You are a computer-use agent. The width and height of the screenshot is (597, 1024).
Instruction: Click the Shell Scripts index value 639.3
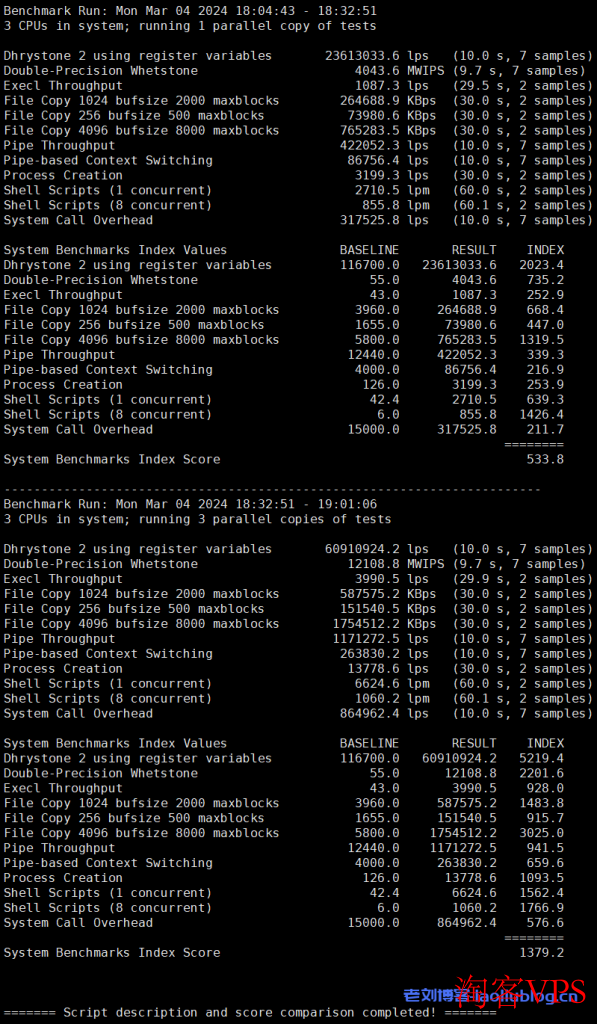(545, 400)
